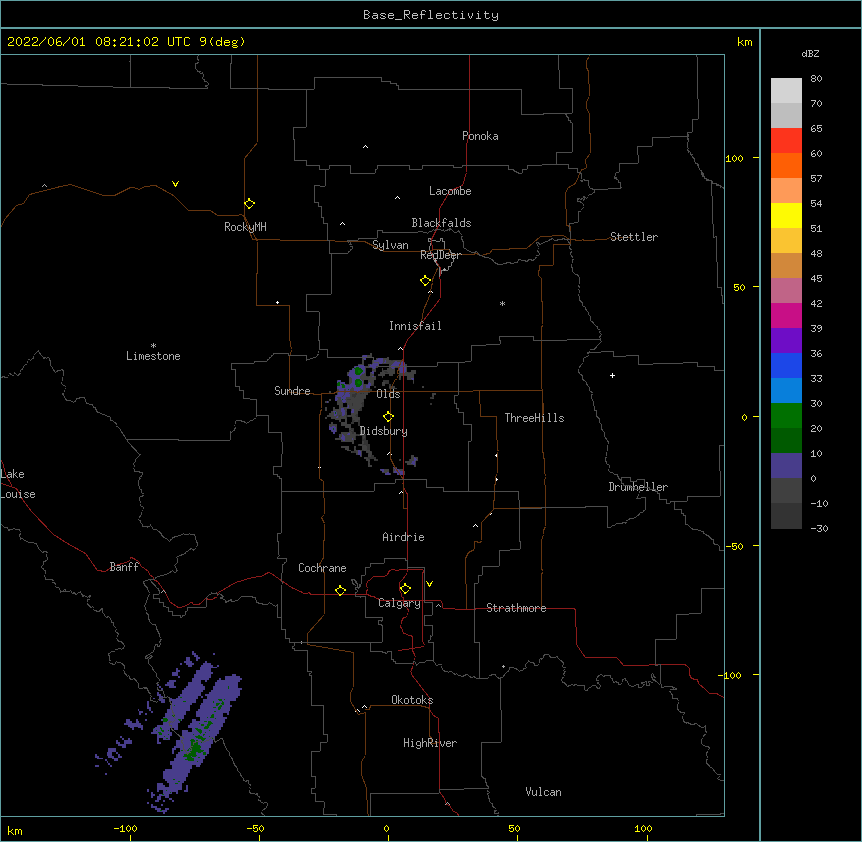The height and width of the screenshot is (842, 862).
Task: Click the HighRiver label
Action: (x=430, y=743)
